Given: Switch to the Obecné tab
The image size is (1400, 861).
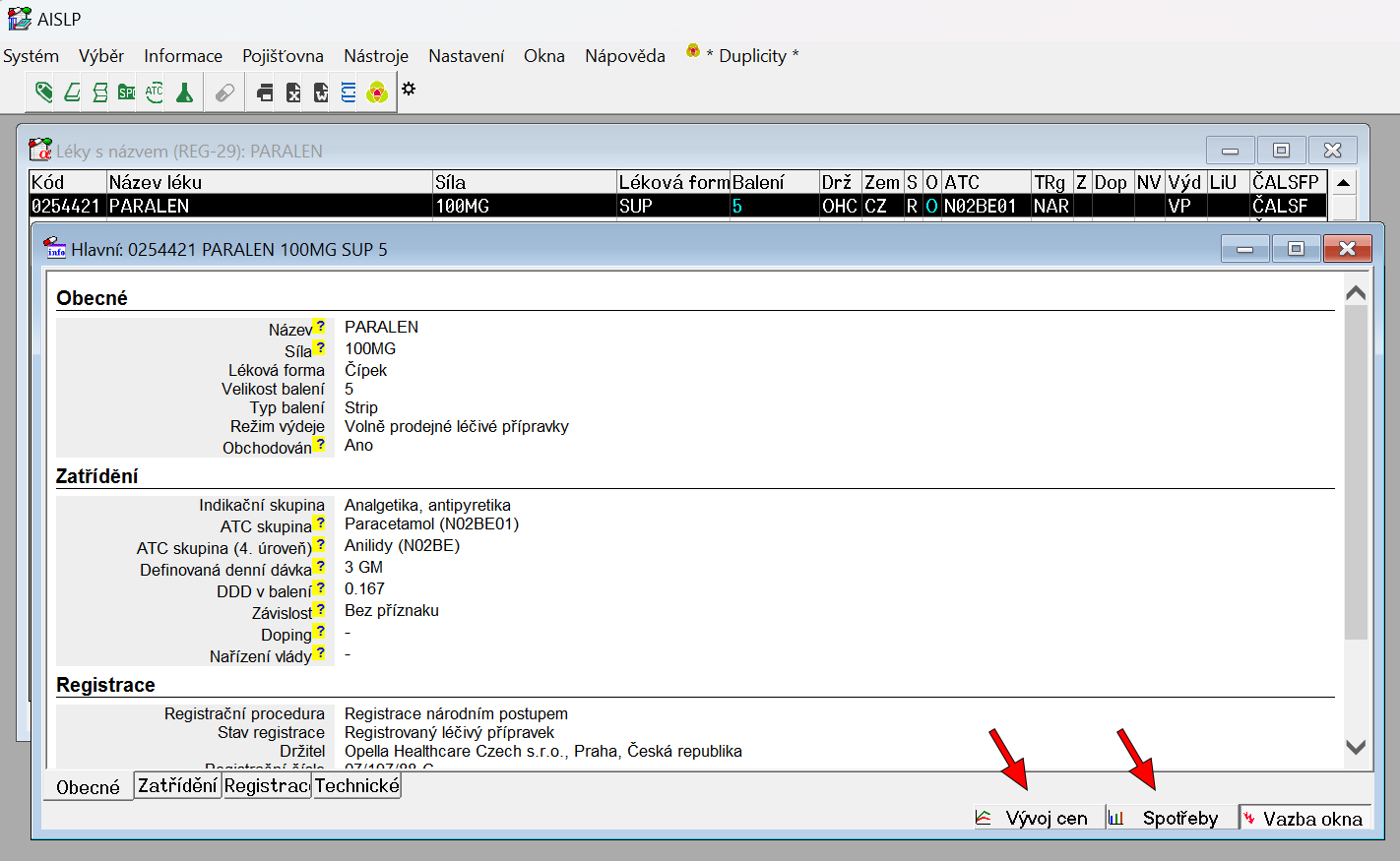Looking at the screenshot, I should 88,787.
